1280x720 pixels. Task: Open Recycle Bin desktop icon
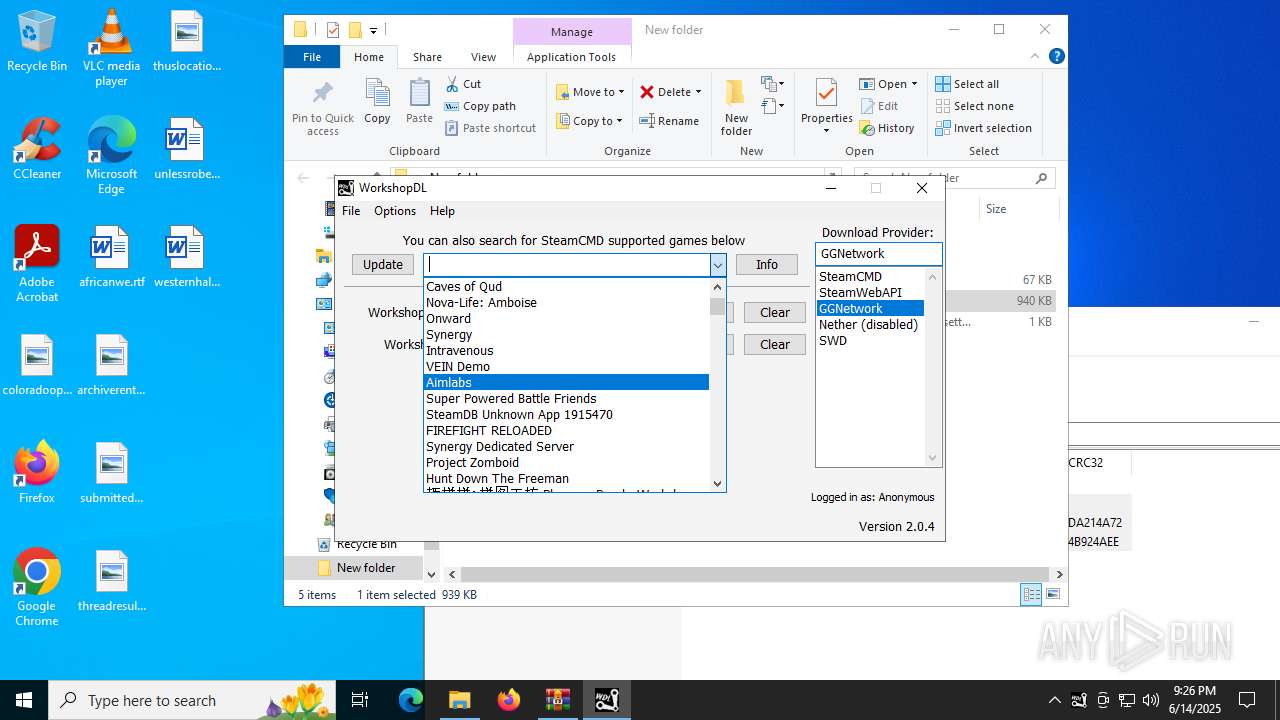(37, 41)
